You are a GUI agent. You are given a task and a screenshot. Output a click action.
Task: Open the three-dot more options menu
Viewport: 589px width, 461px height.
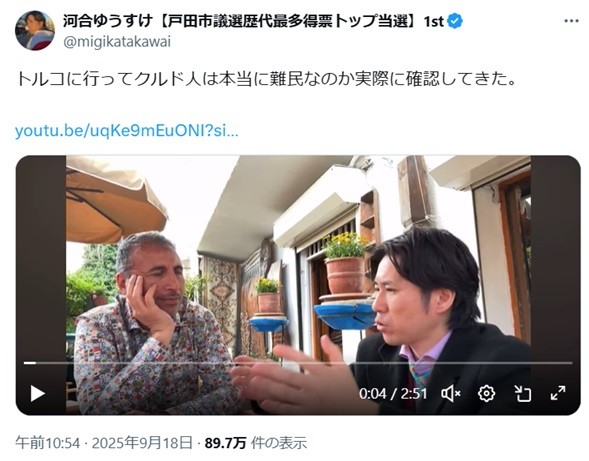pos(571,21)
